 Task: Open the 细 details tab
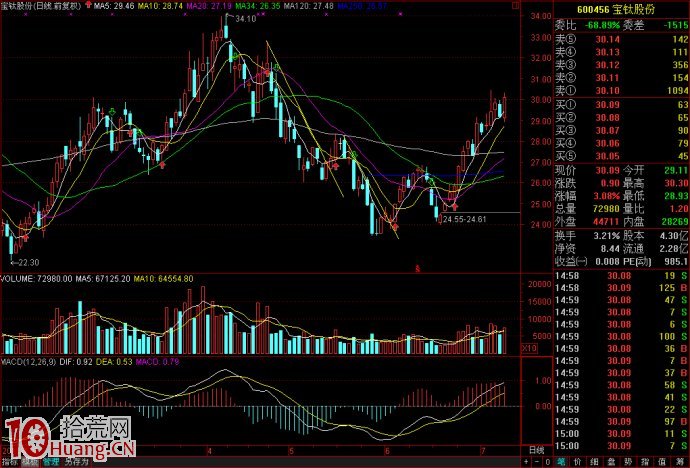click(x=595, y=462)
